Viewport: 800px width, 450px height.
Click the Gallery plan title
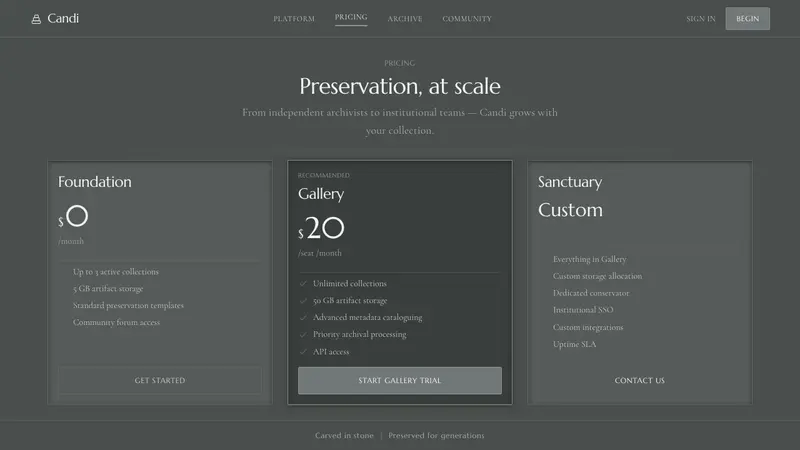[321, 194]
